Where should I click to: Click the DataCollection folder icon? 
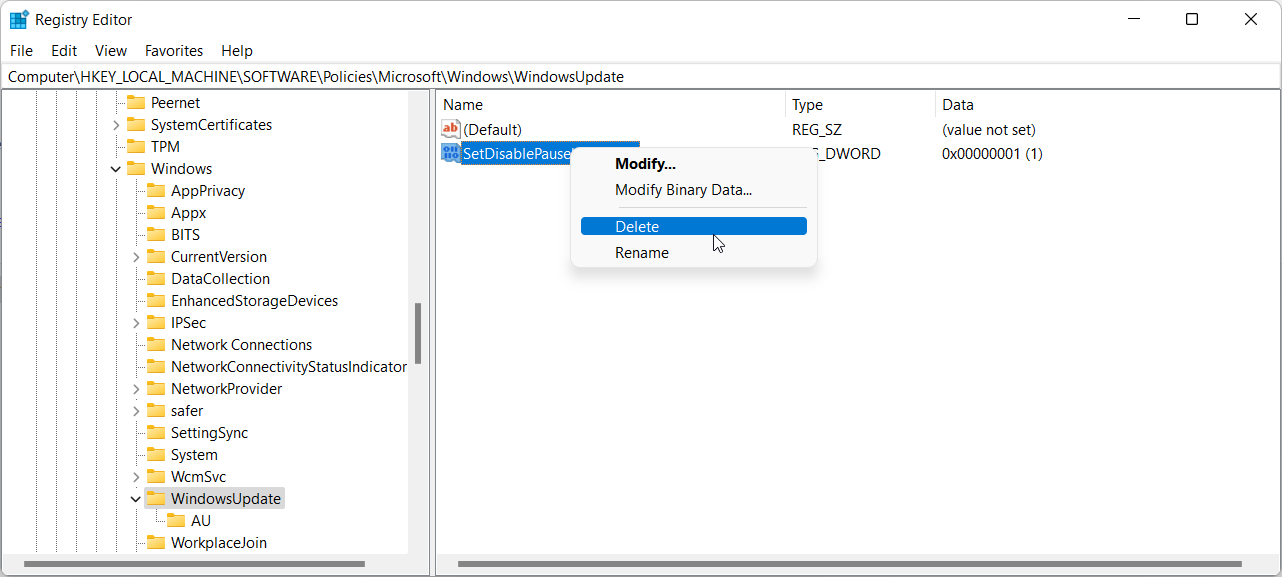pos(155,278)
